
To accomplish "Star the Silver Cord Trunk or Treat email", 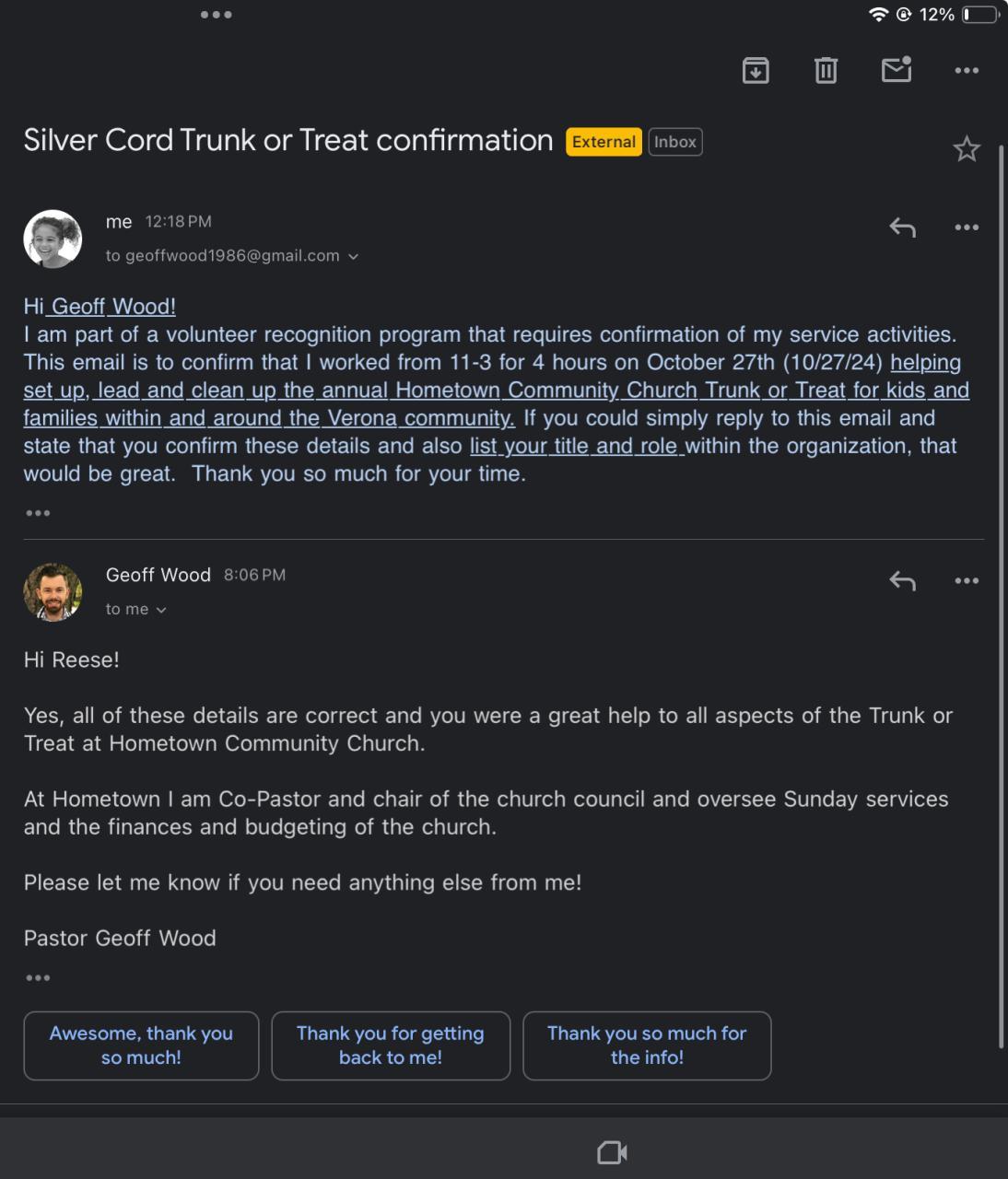I will tap(967, 149).
